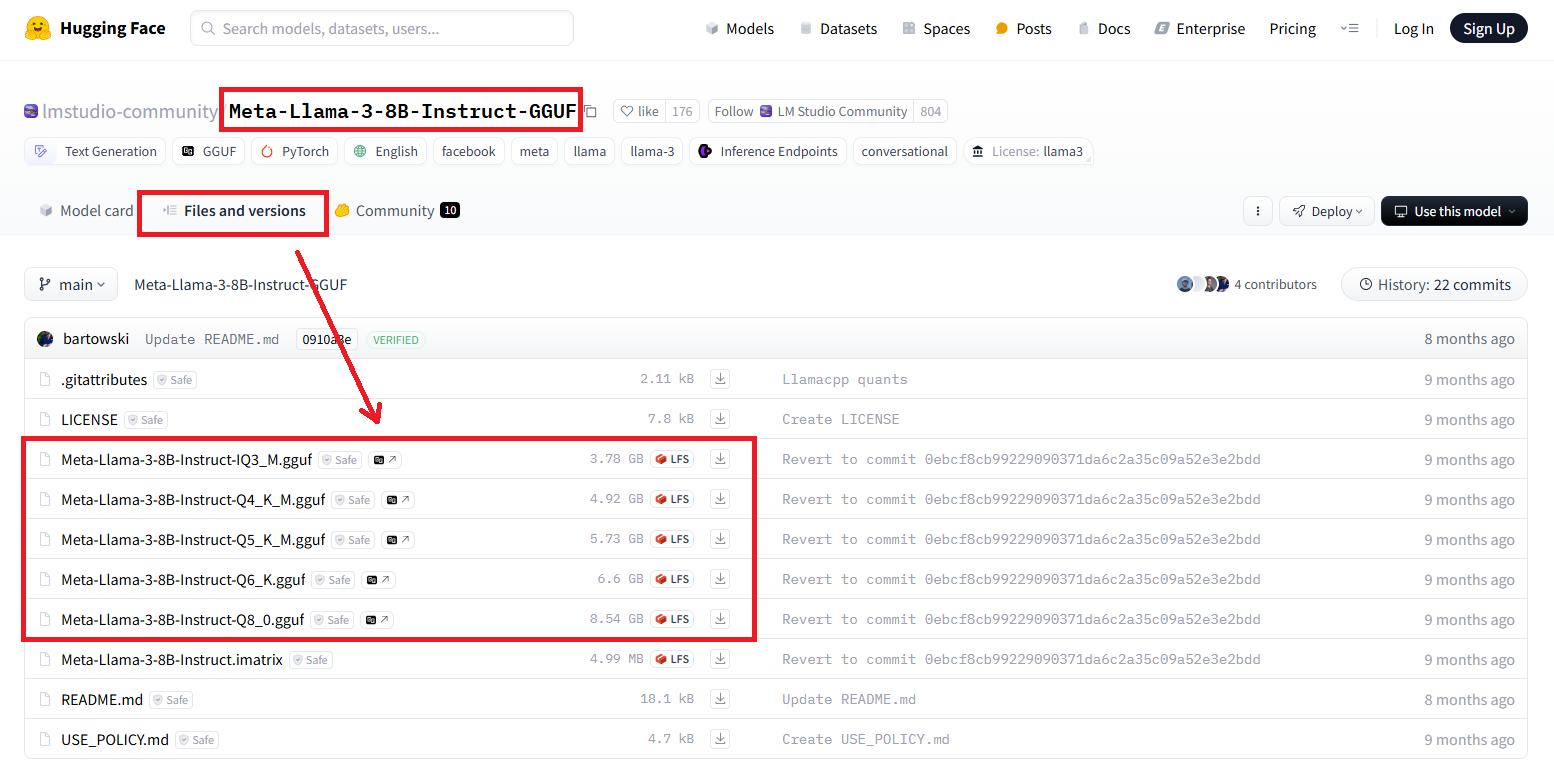Focus the search models input field
Image resolution: width=1554 pixels, height=780 pixels.
tap(382, 28)
